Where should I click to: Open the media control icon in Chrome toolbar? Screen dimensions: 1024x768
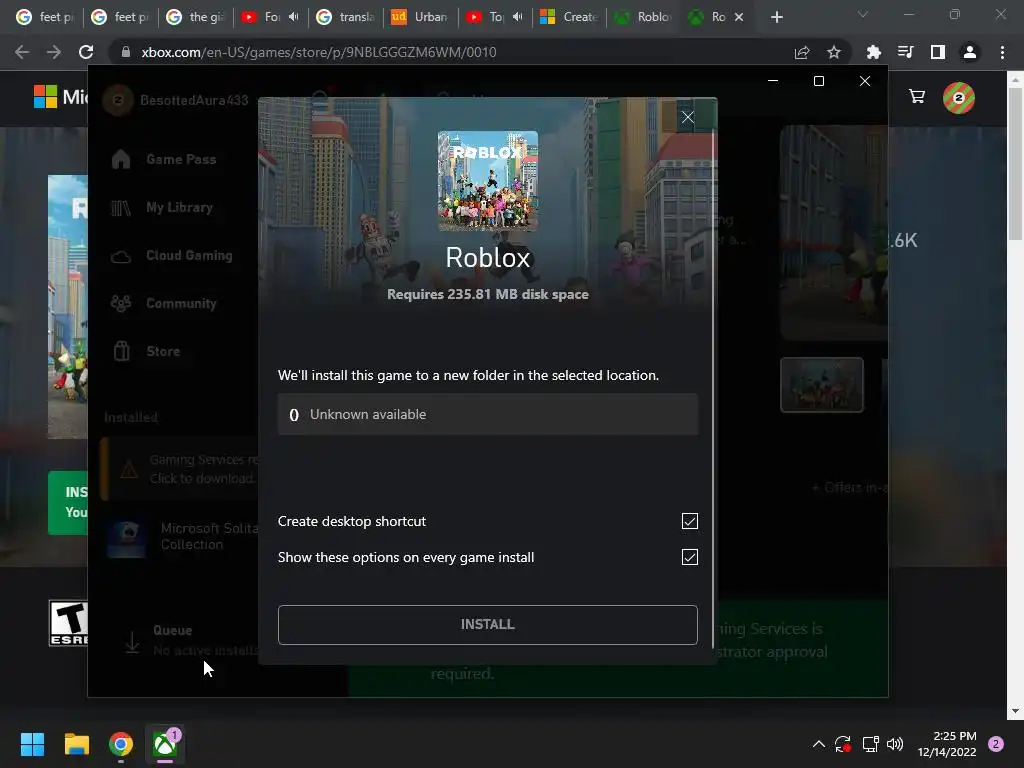(x=905, y=52)
